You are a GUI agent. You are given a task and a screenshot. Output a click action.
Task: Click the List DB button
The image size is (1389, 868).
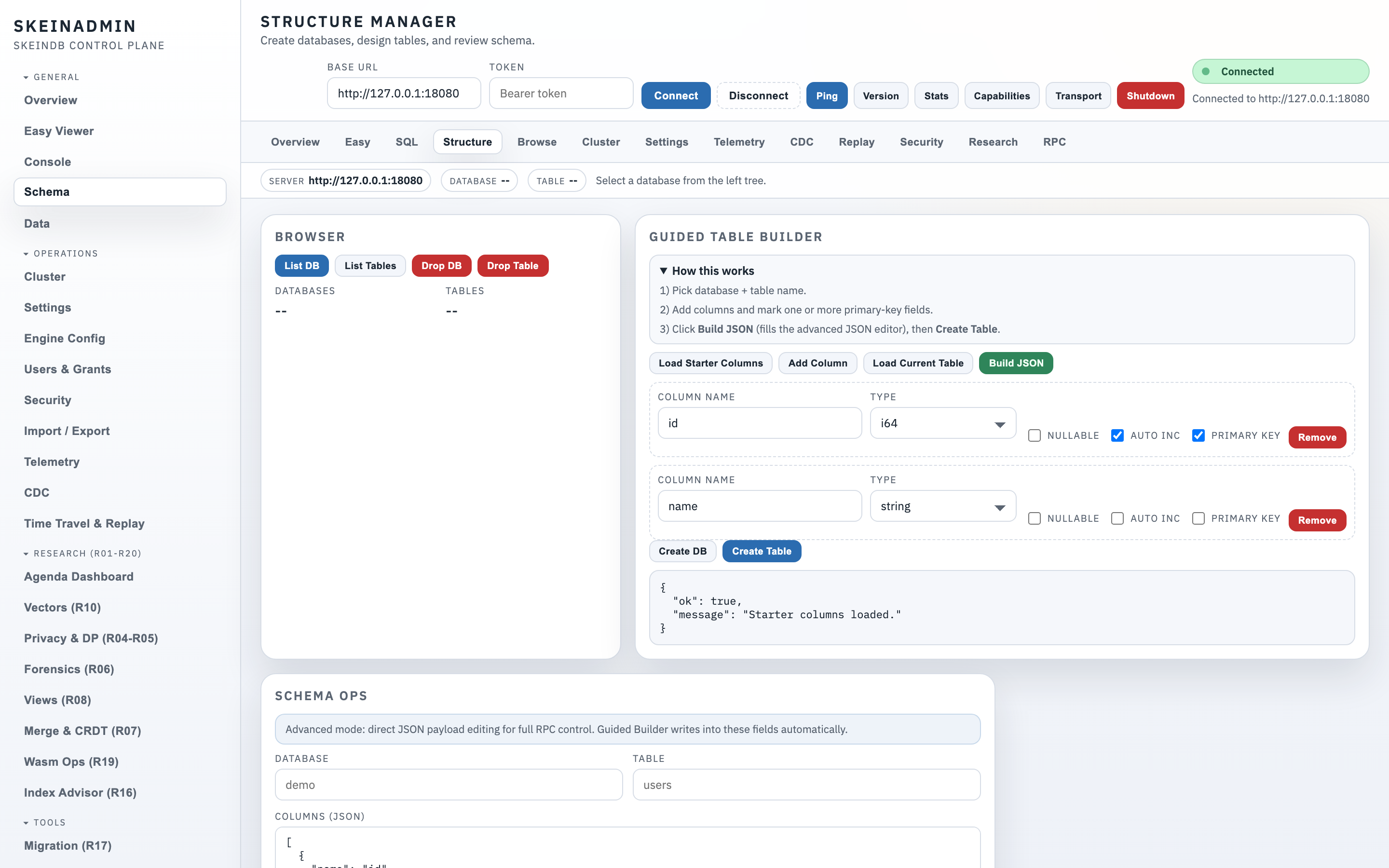pyautogui.click(x=301, y=266)
